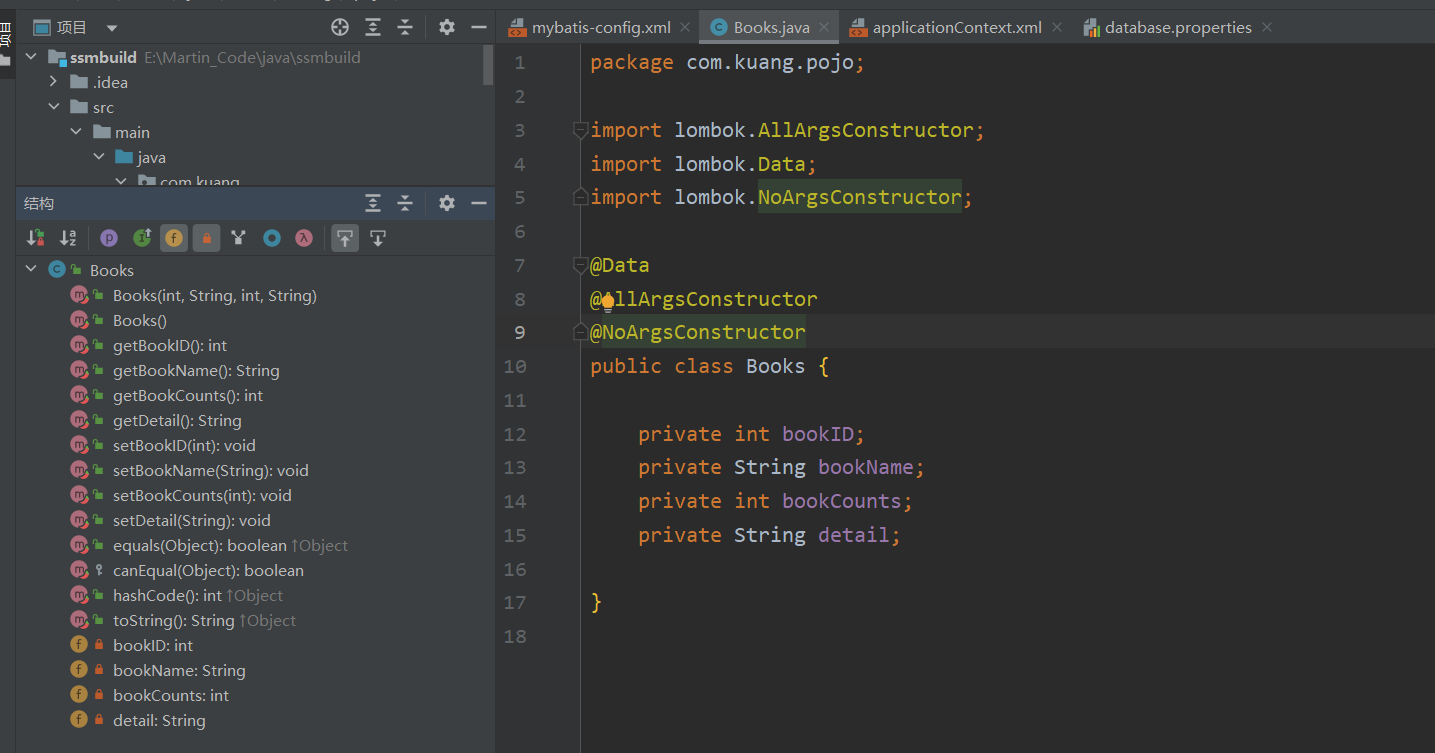Toggle show lambdas filter

tap(303, 238)
